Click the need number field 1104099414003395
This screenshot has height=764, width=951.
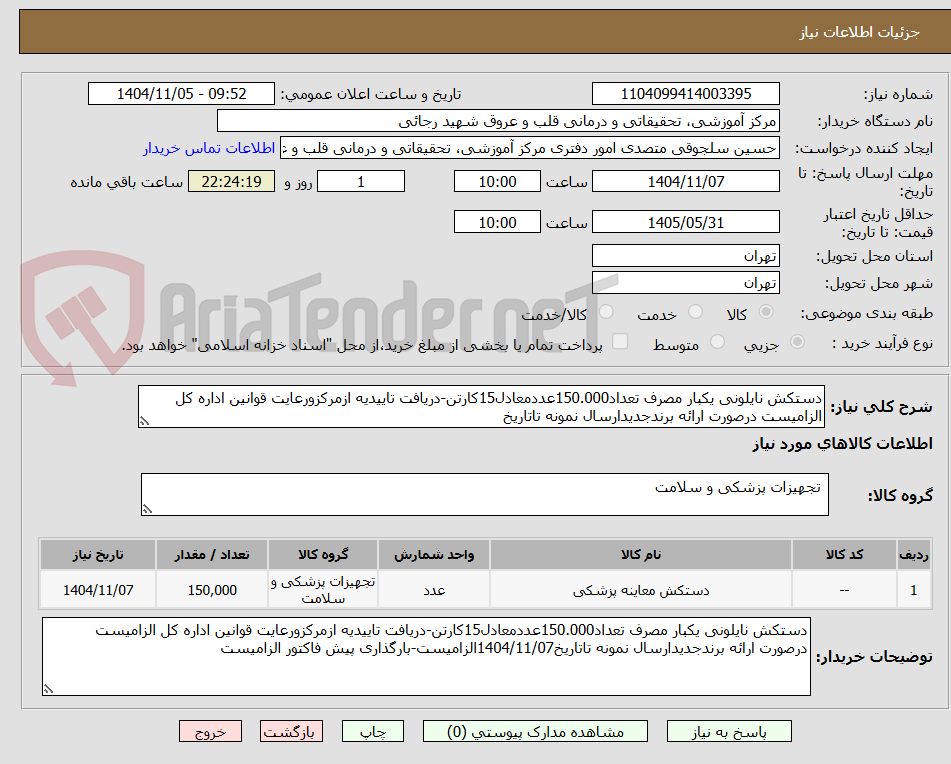click(x=686, y=94)
